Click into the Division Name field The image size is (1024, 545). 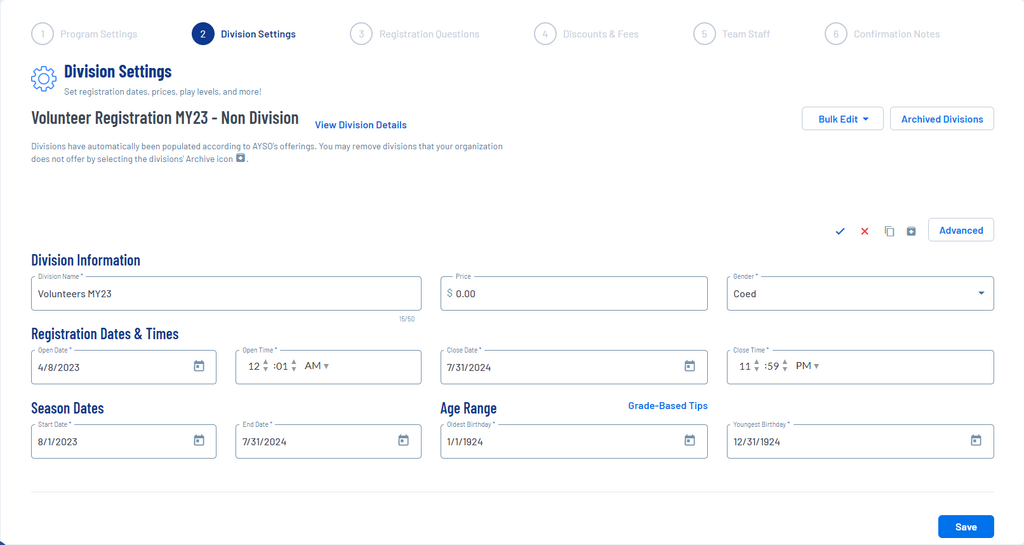pos(225,294)
